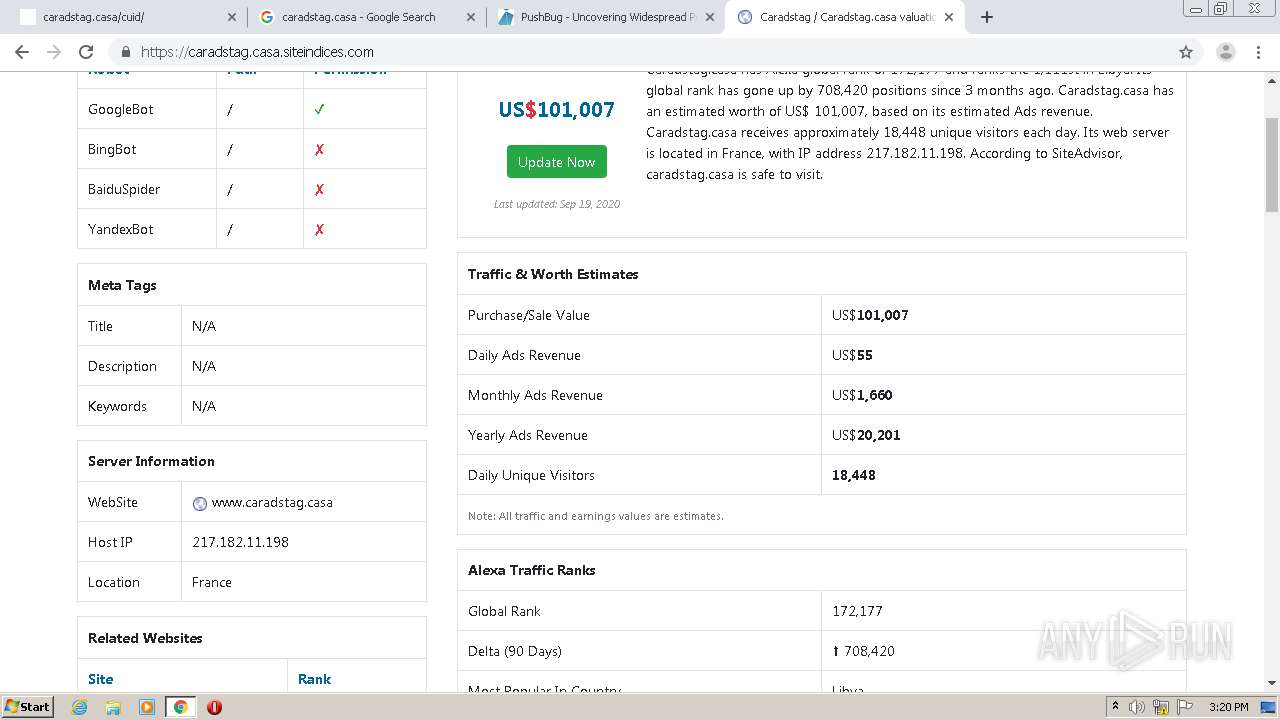Show hidden system tray icons
This screenshot has height=720, width=1280.
click(x=1116, y=707)
